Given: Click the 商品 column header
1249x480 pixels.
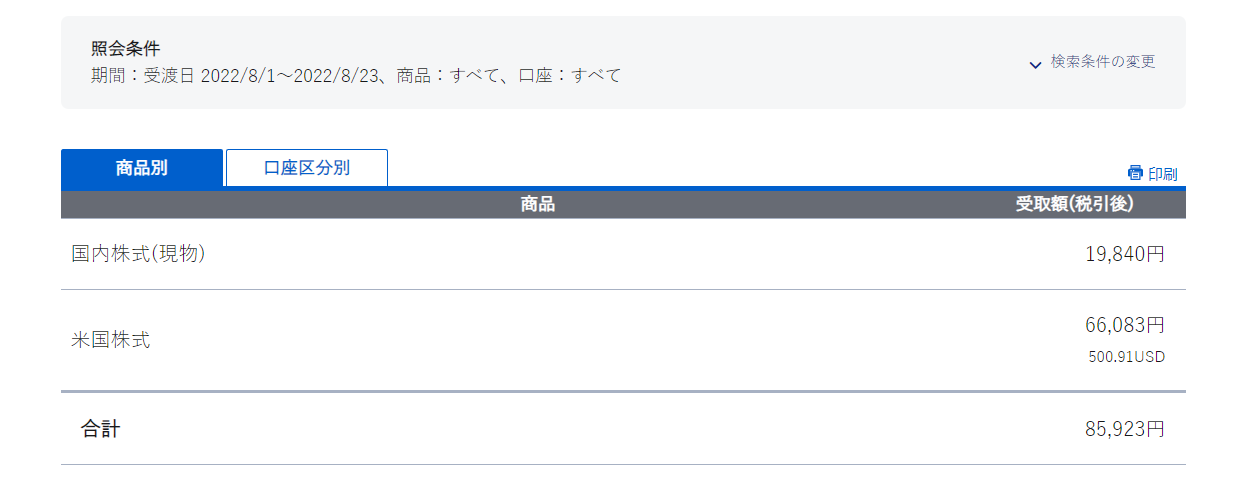Looking at the screenshot, I should tap(537, 204).
